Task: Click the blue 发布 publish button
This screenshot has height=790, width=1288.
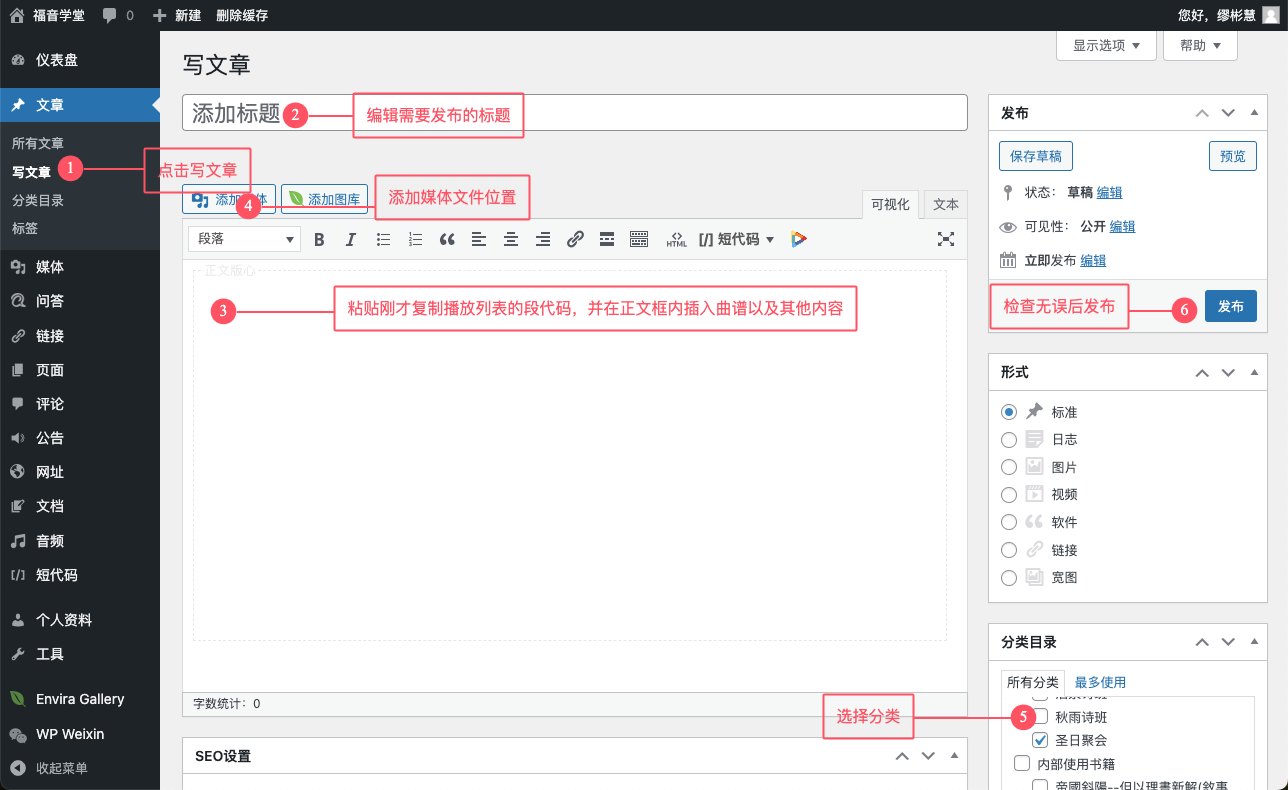Action: (1231, 306)
